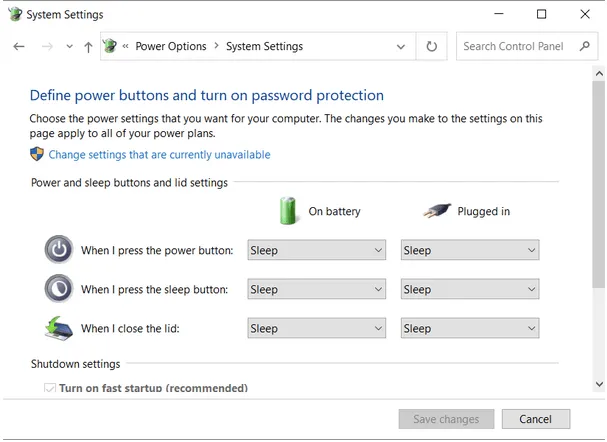This screenshot has width=607, height=442.
Task: Click in the Search Control Panel field
Action: tap(514, 47)
